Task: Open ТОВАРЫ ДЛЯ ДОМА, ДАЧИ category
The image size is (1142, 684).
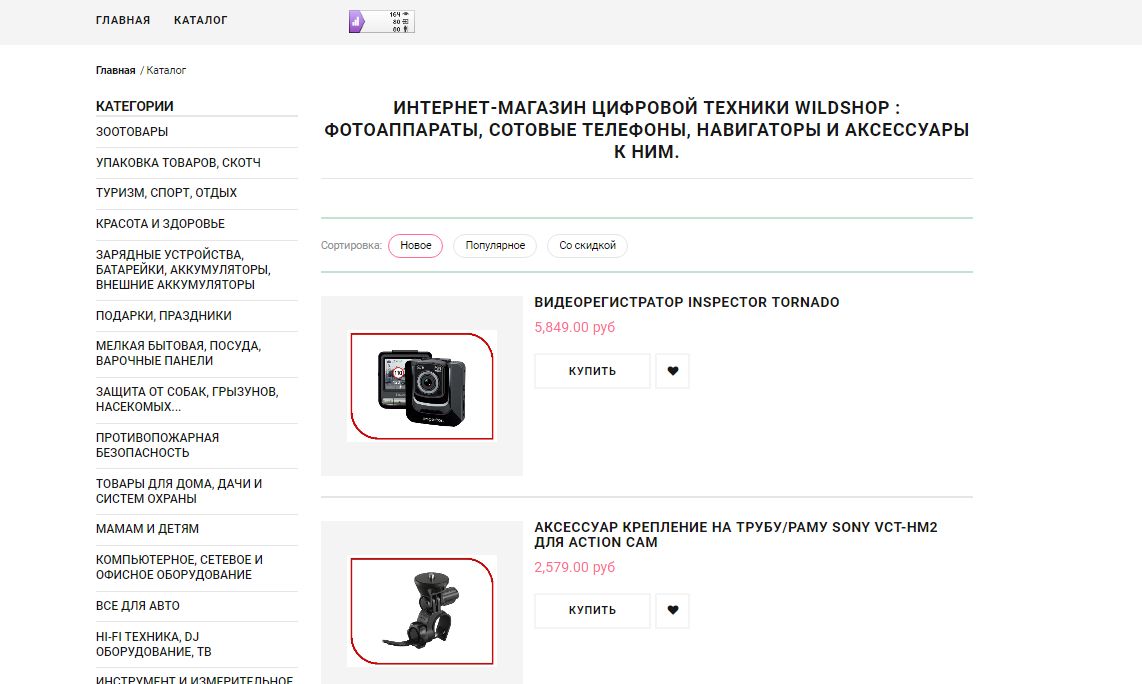Action: click(x=179, y=491)
